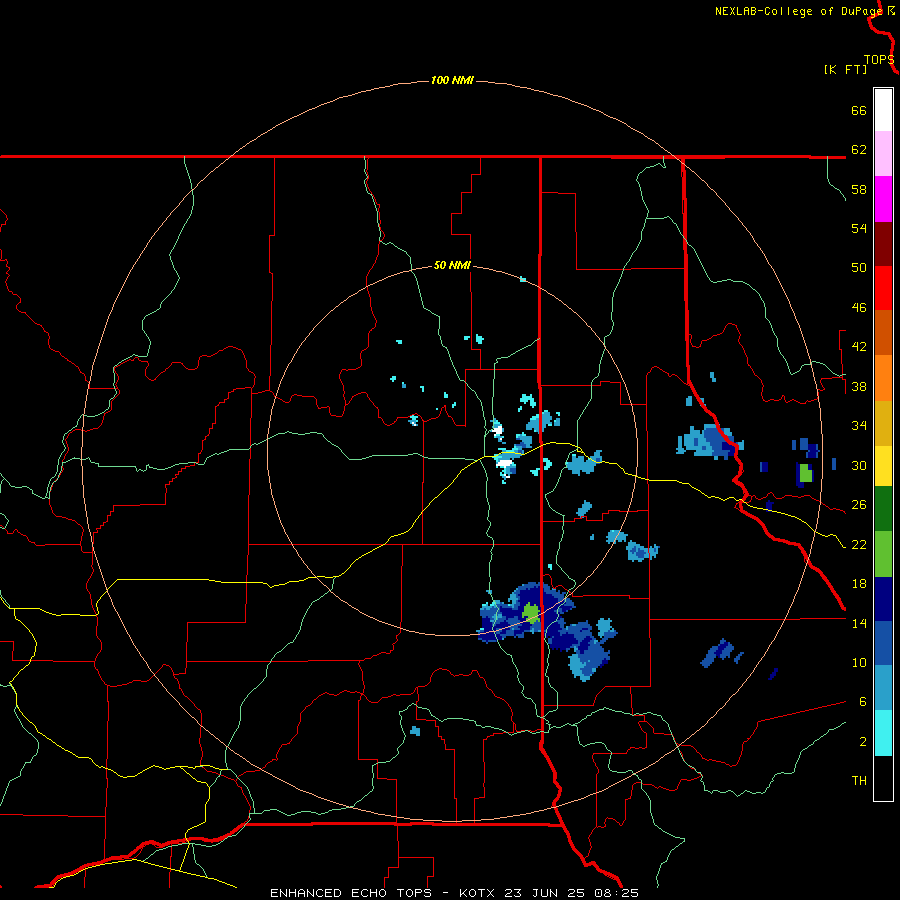Click the magenta 58 kft legend swatch

(x=883, y=199)
